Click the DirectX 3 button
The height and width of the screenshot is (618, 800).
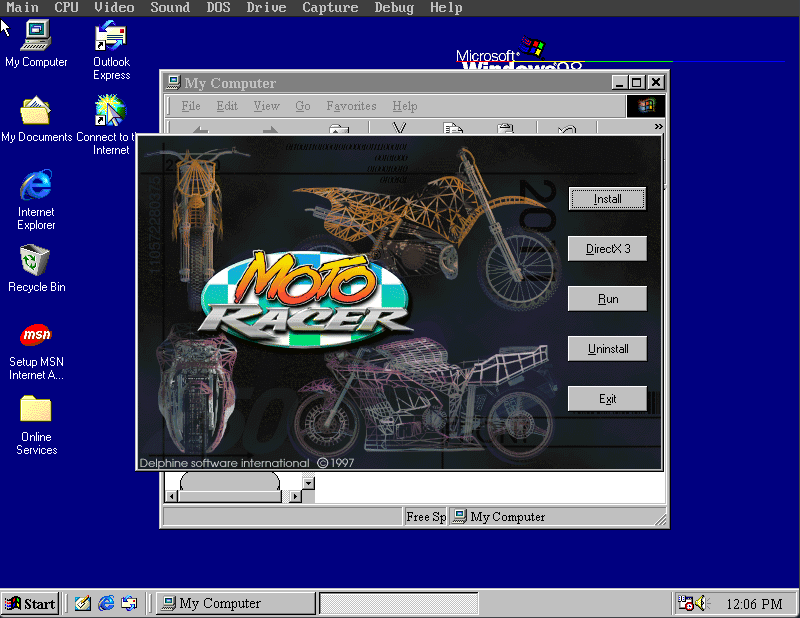(607, 249)
